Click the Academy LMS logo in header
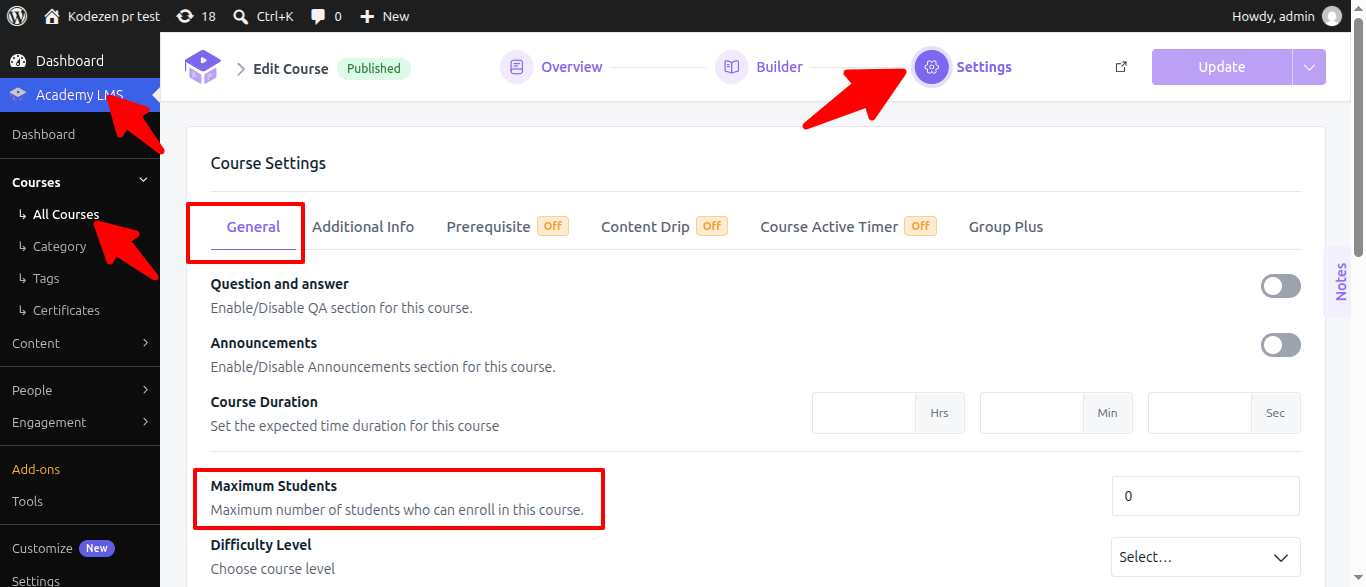 202,67
